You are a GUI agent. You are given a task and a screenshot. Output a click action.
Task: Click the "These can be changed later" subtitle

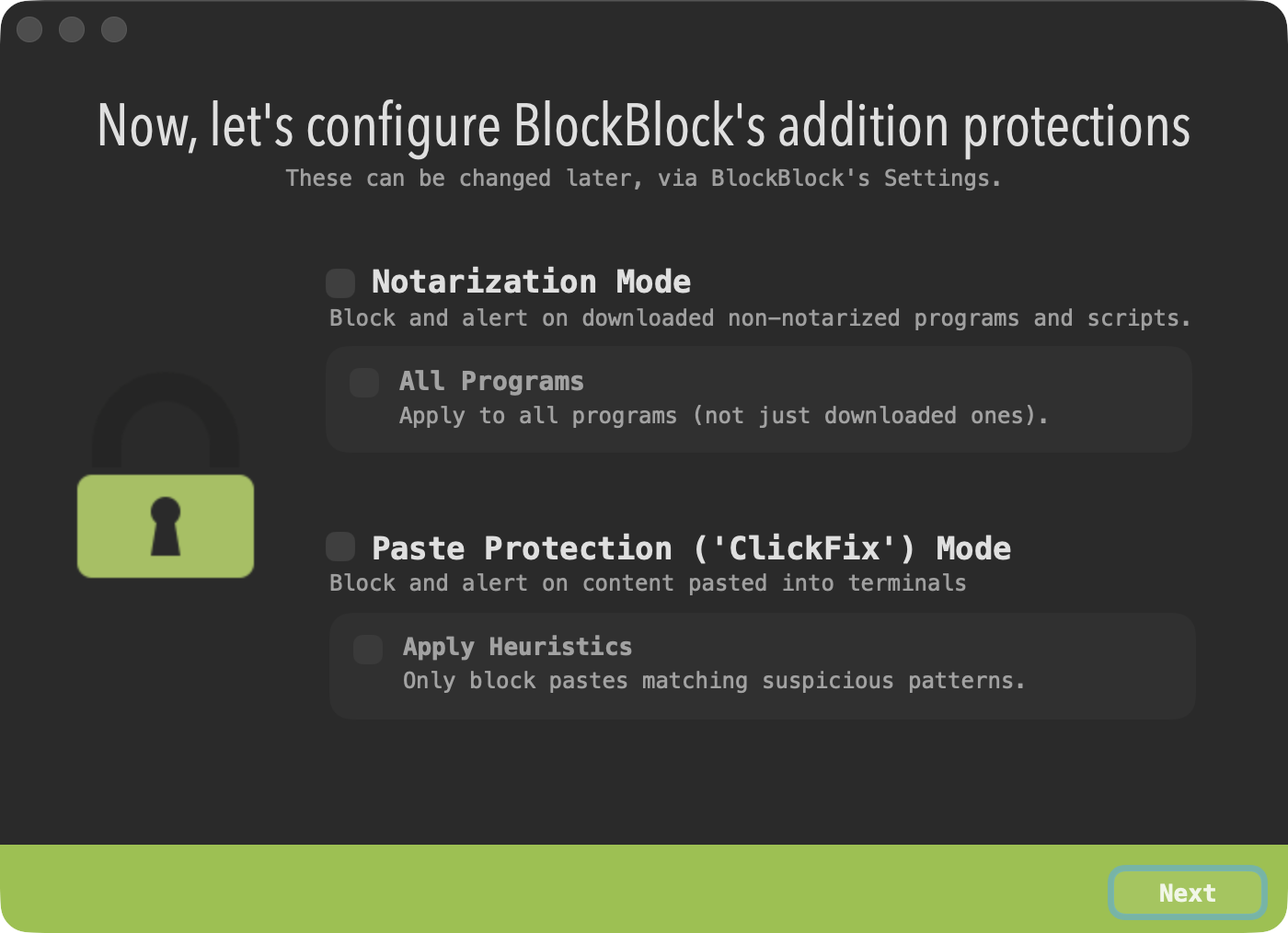coord(643,178)
